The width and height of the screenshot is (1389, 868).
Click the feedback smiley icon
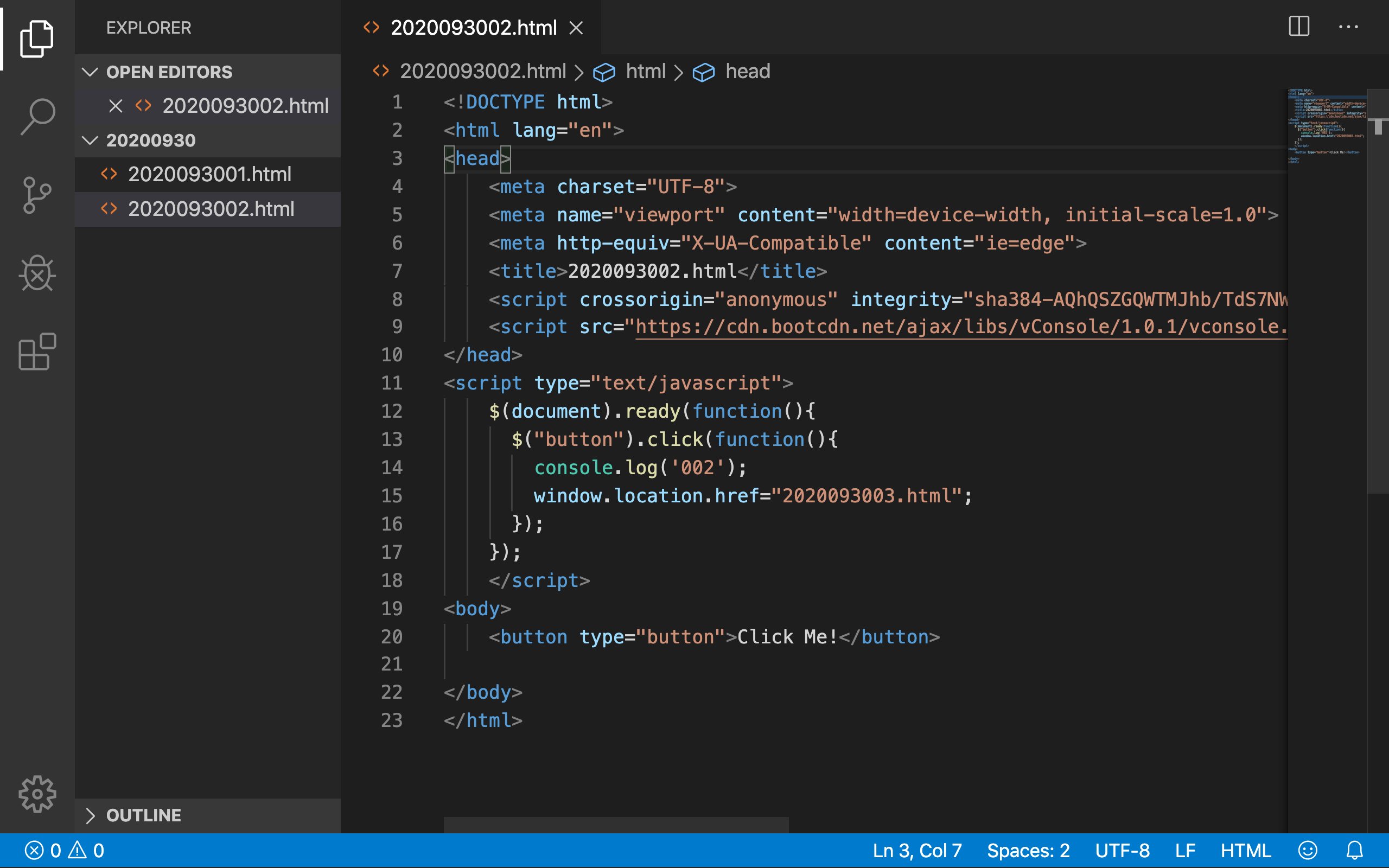coord(1308,850)
